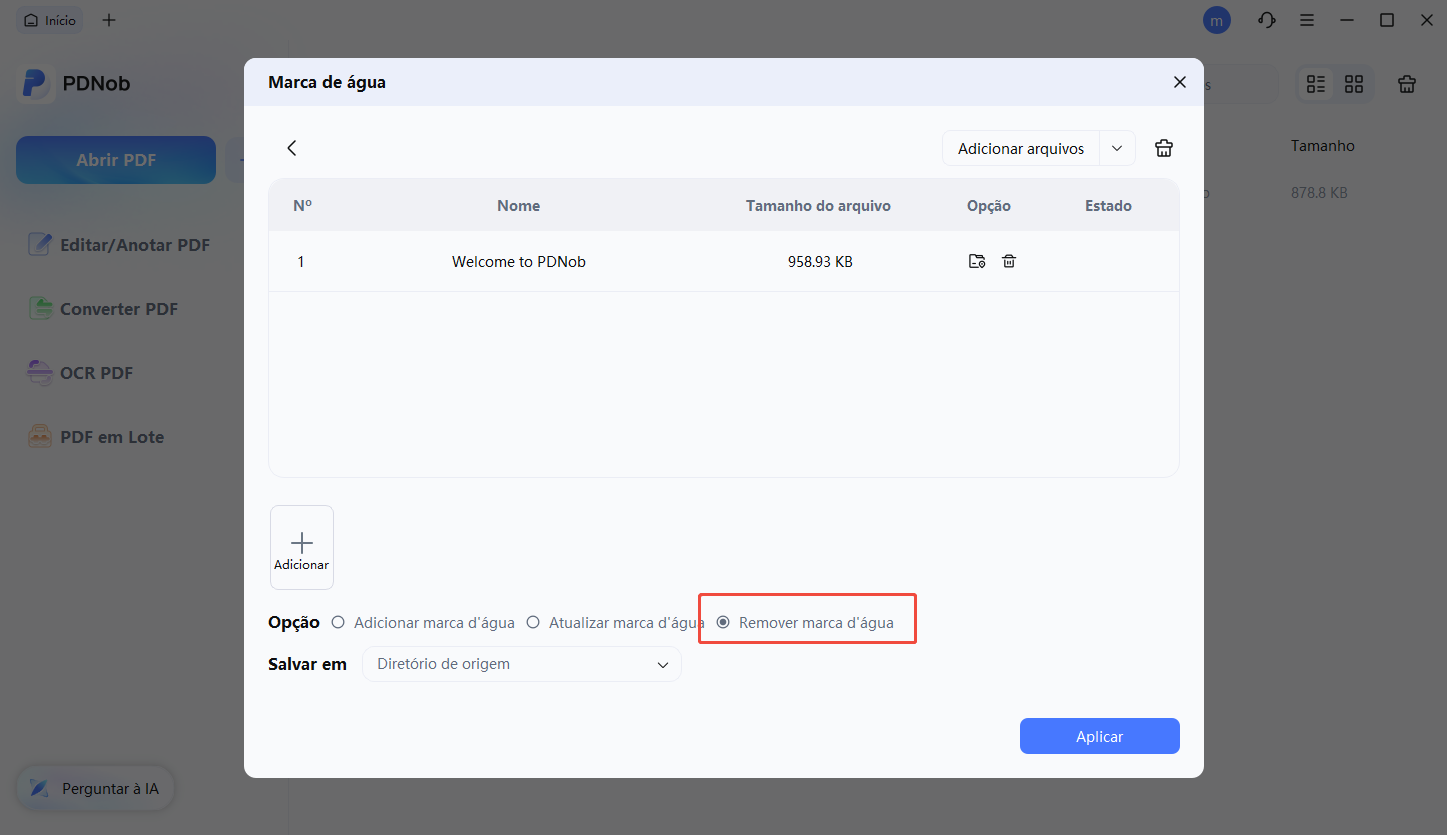
Task: Select the OCR PDF sidebar icon
Action: point(40,372)
